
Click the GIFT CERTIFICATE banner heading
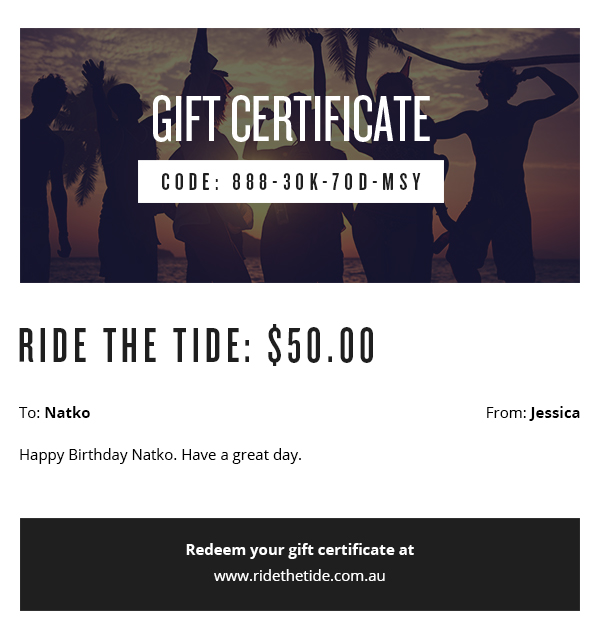[x=290, y=119]
